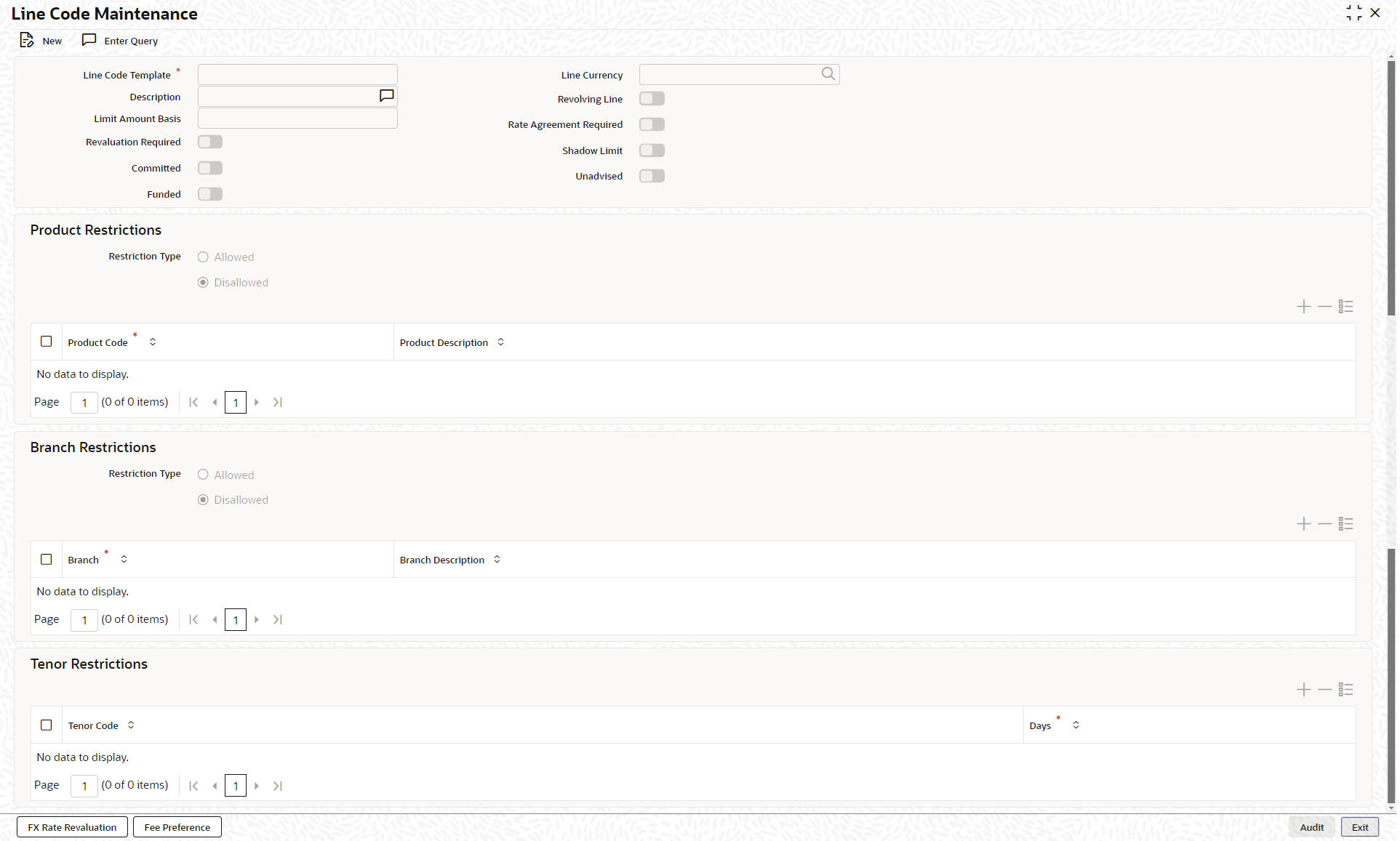The height and width of the screenshot is (841, 1400).
Task: Open single view for Tenor Restrictions
Action: (1346, 690)
